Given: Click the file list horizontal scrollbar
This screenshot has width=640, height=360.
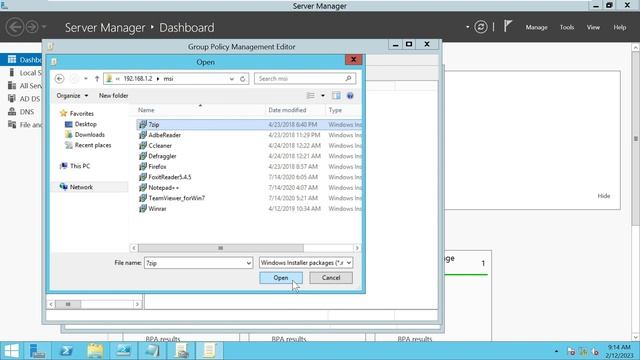Looking at the screenshot, I should tap(220, 248).
